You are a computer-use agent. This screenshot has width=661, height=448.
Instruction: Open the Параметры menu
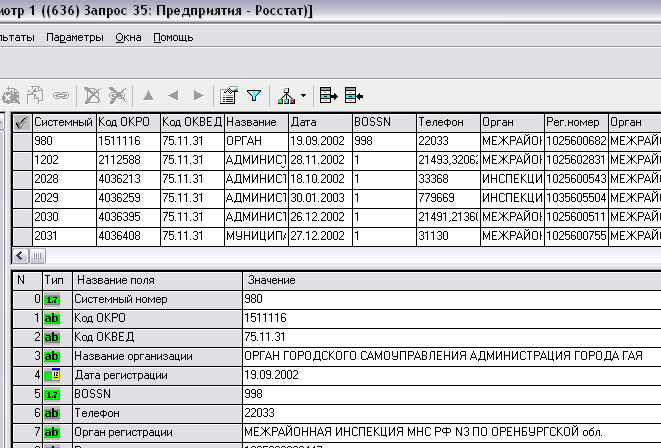[75, 38]
